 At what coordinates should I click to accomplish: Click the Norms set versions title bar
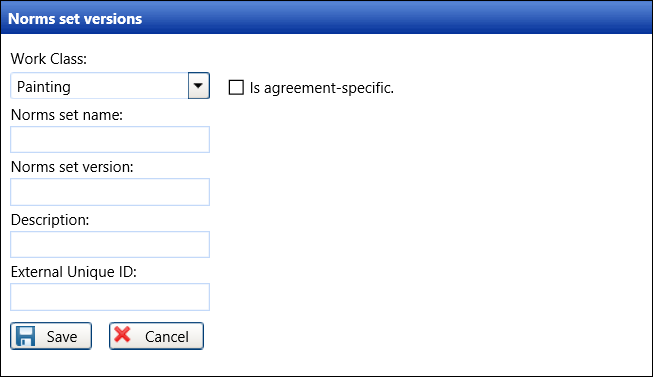point(326,17)
